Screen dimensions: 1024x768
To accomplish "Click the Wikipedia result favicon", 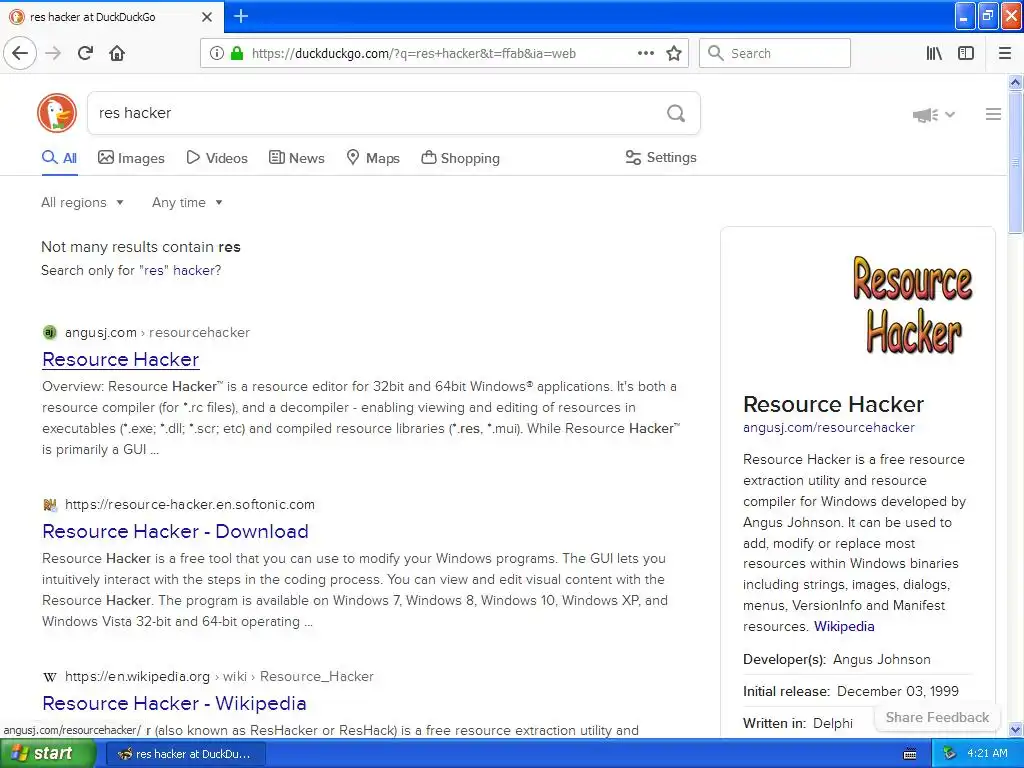I will tap(50, 677).
